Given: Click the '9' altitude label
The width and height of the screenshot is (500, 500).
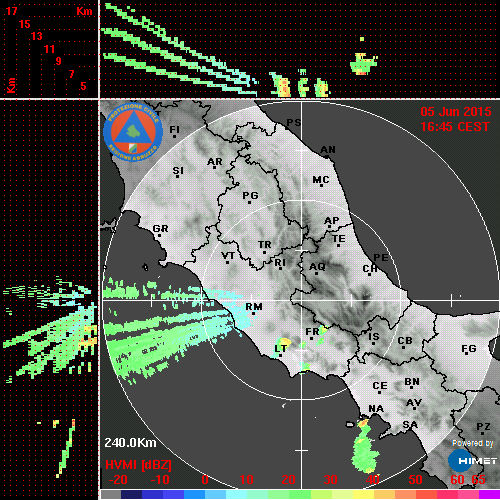Looking at the screenshot, I should tap(59, 61).
